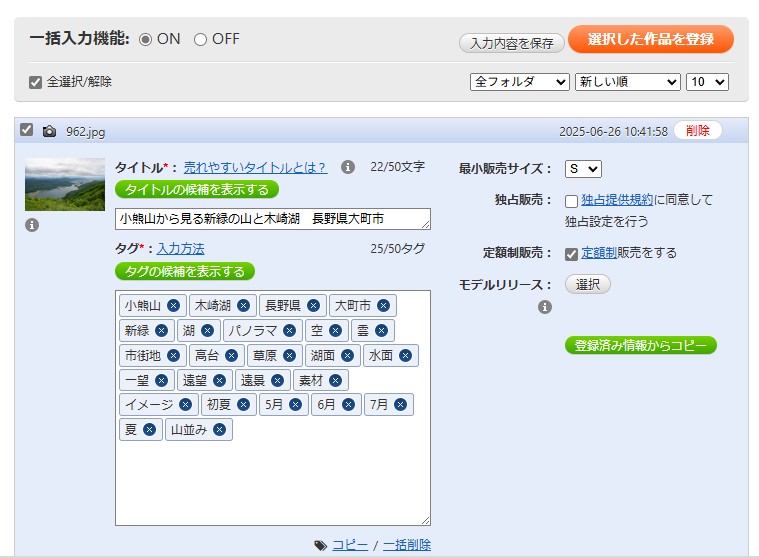Open the 最小販売サイズ dropdown

tap(583, 169)
